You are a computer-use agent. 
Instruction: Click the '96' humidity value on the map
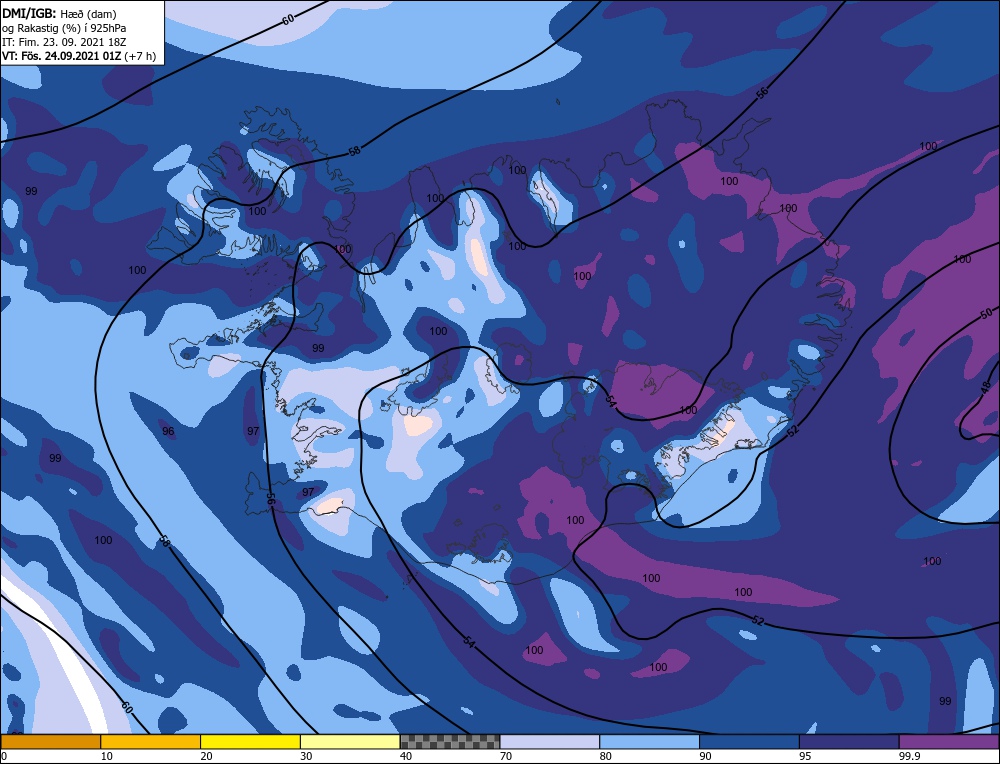point(168,431)
